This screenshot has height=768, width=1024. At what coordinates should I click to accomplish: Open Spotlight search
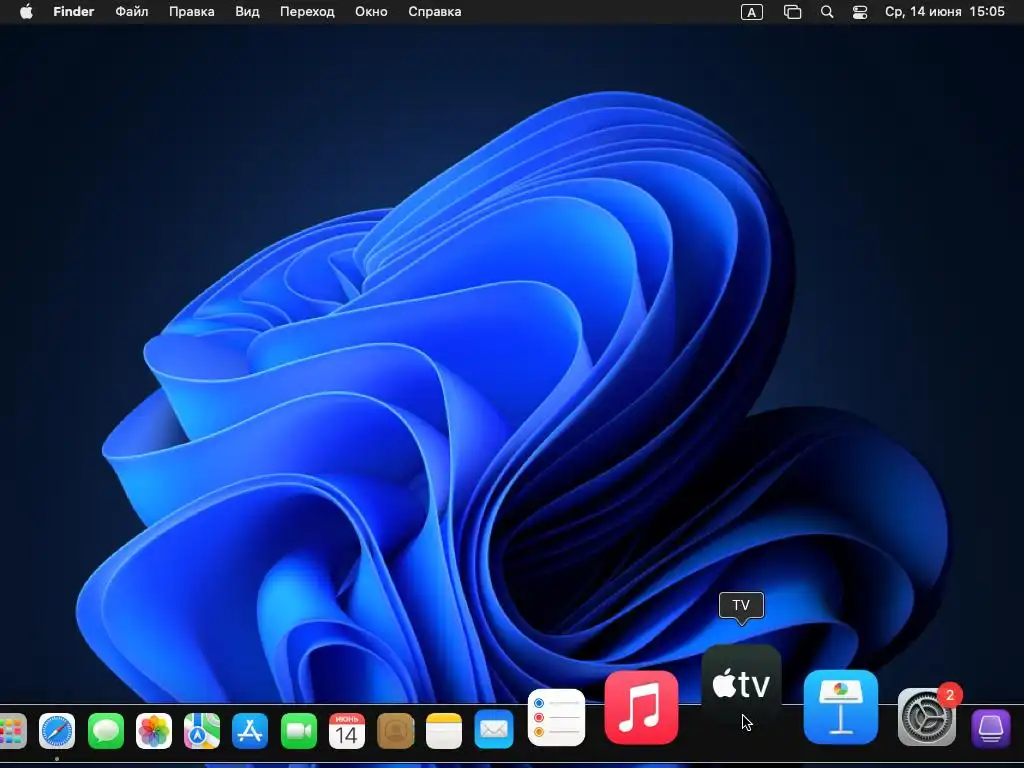pos(827,12)
